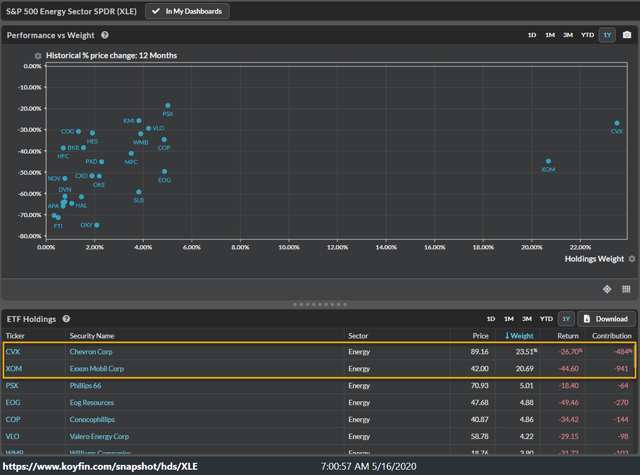
Task: Sort holdings by Ticker column header
Action: pos(15,336)
